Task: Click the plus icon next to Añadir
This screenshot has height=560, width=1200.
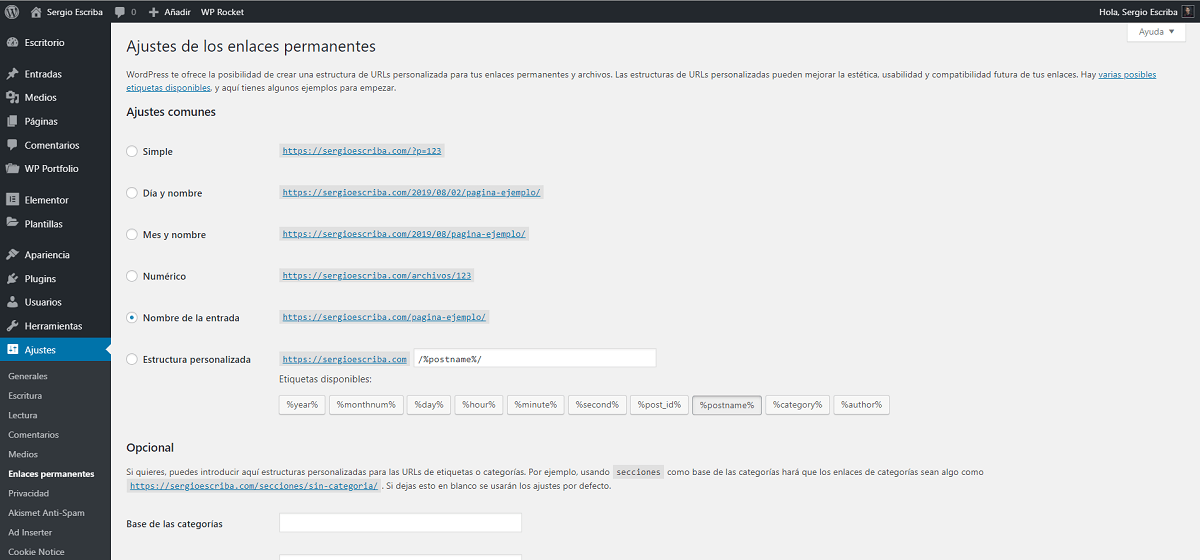Action: coord(153,12)
